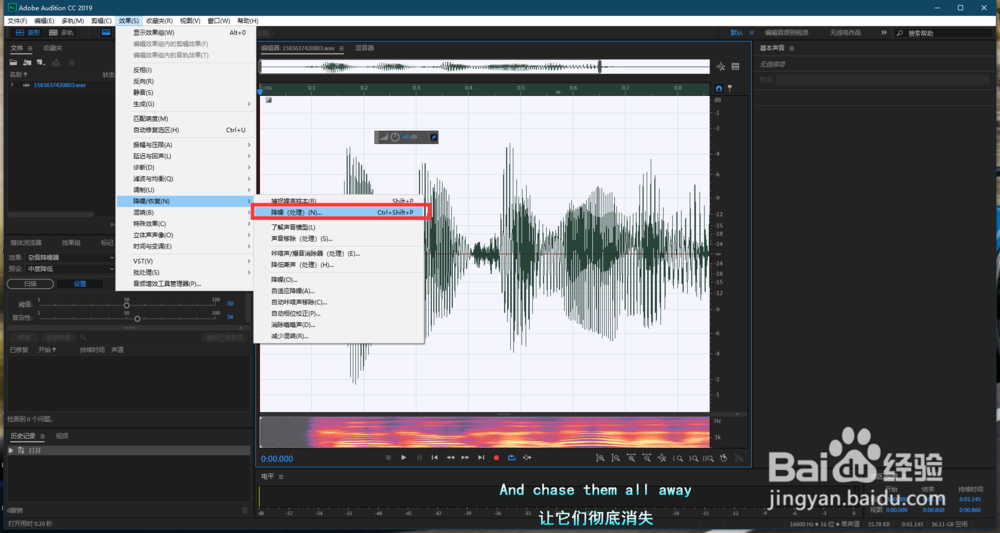Open 特殊效果(C) submenu

186,224
